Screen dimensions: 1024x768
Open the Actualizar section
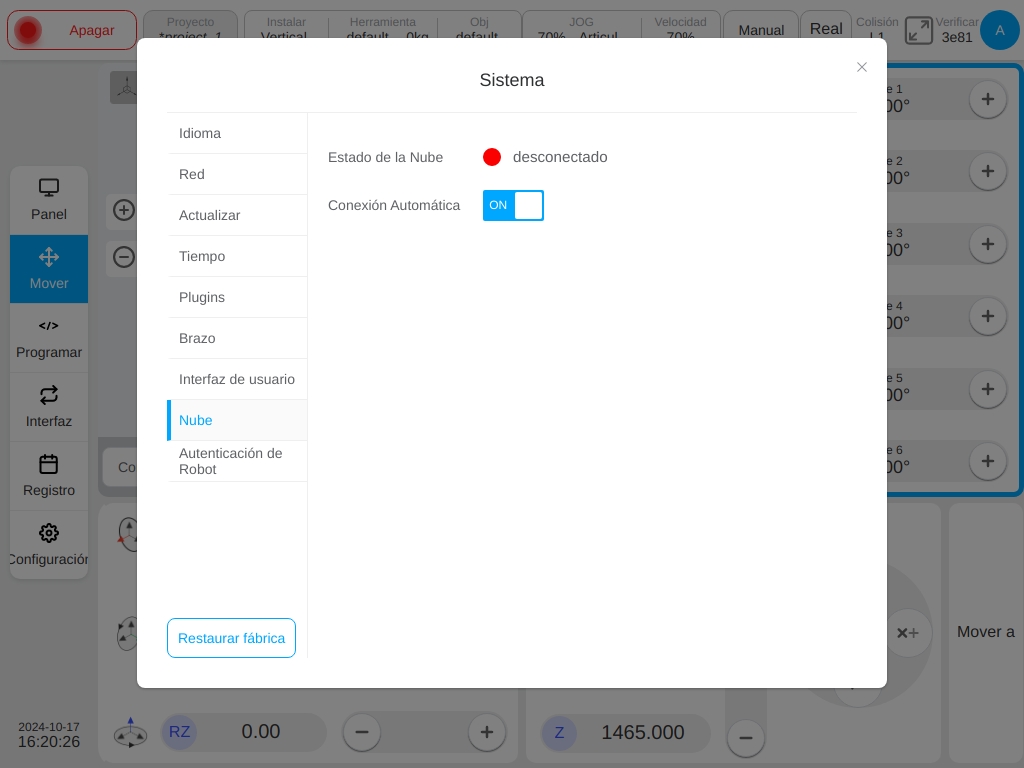[237, 216]
